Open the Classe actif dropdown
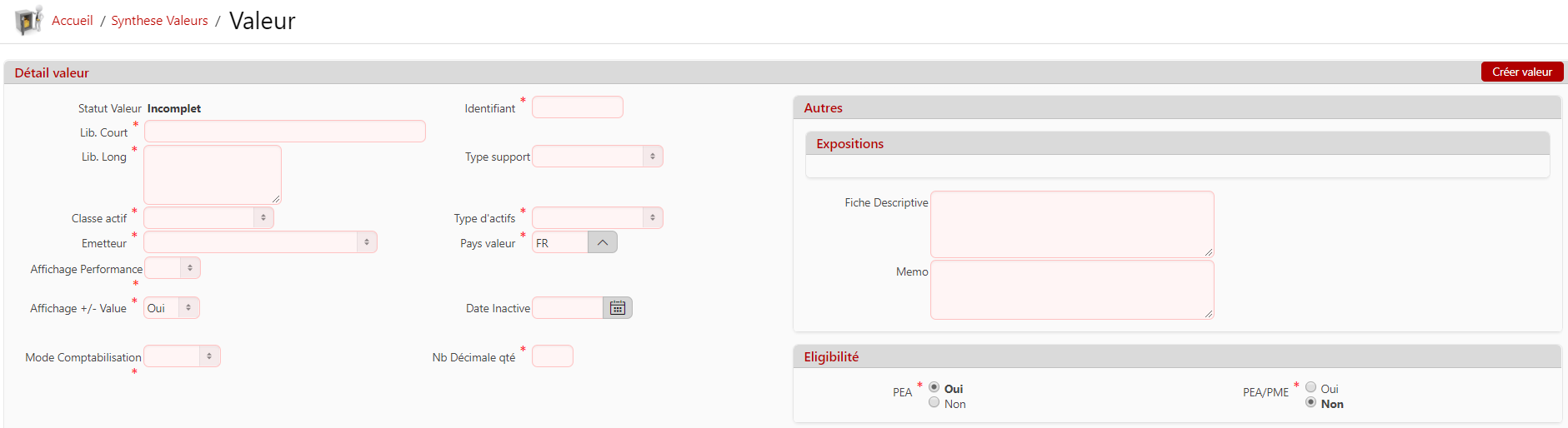 208,218
